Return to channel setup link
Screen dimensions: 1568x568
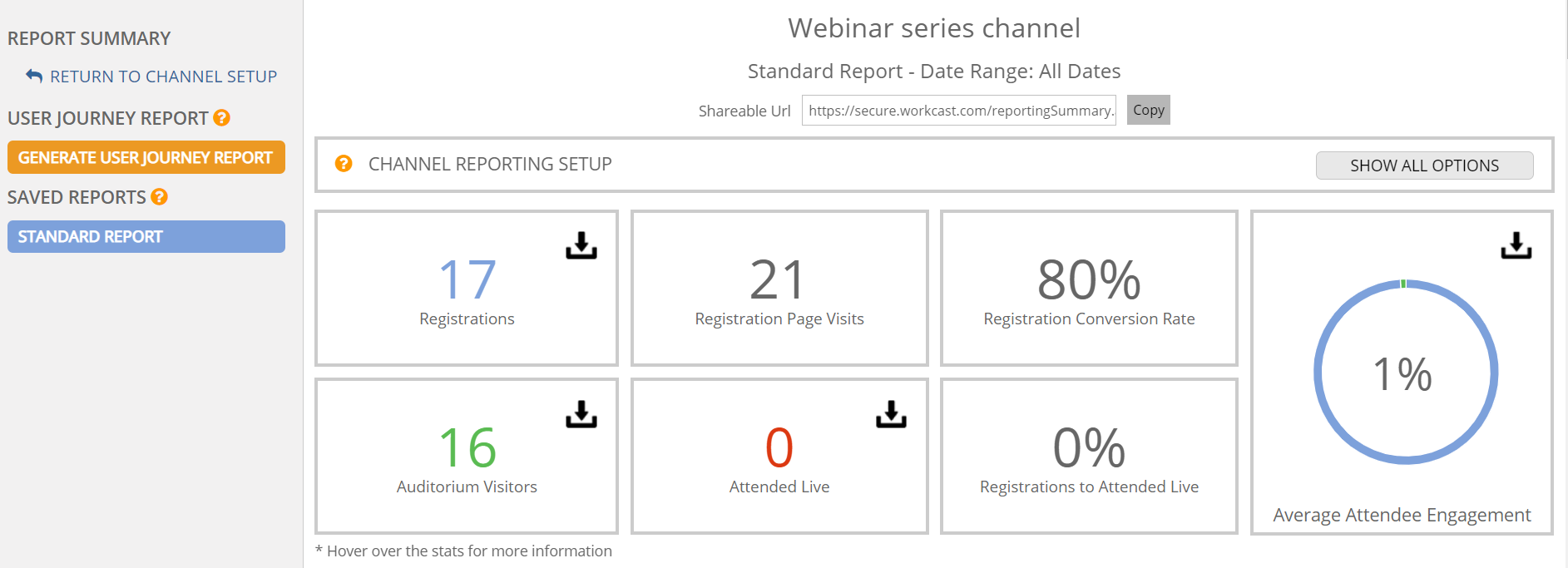tap(163, 77)
